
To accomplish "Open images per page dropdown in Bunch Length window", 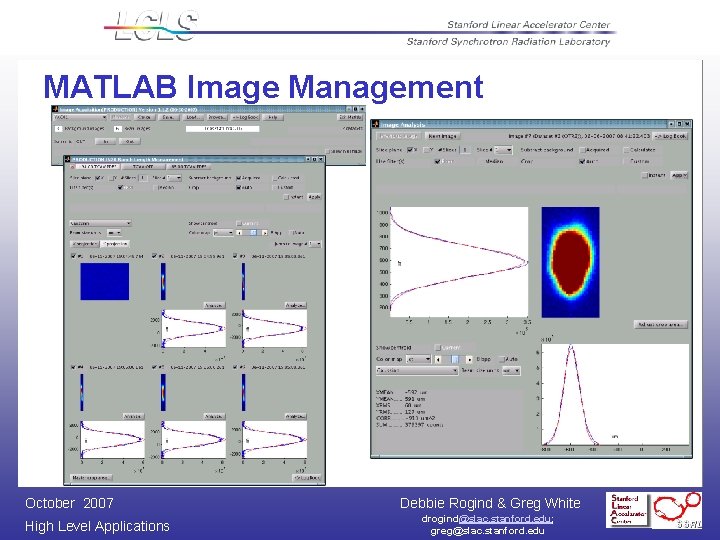I will [315, 244].
